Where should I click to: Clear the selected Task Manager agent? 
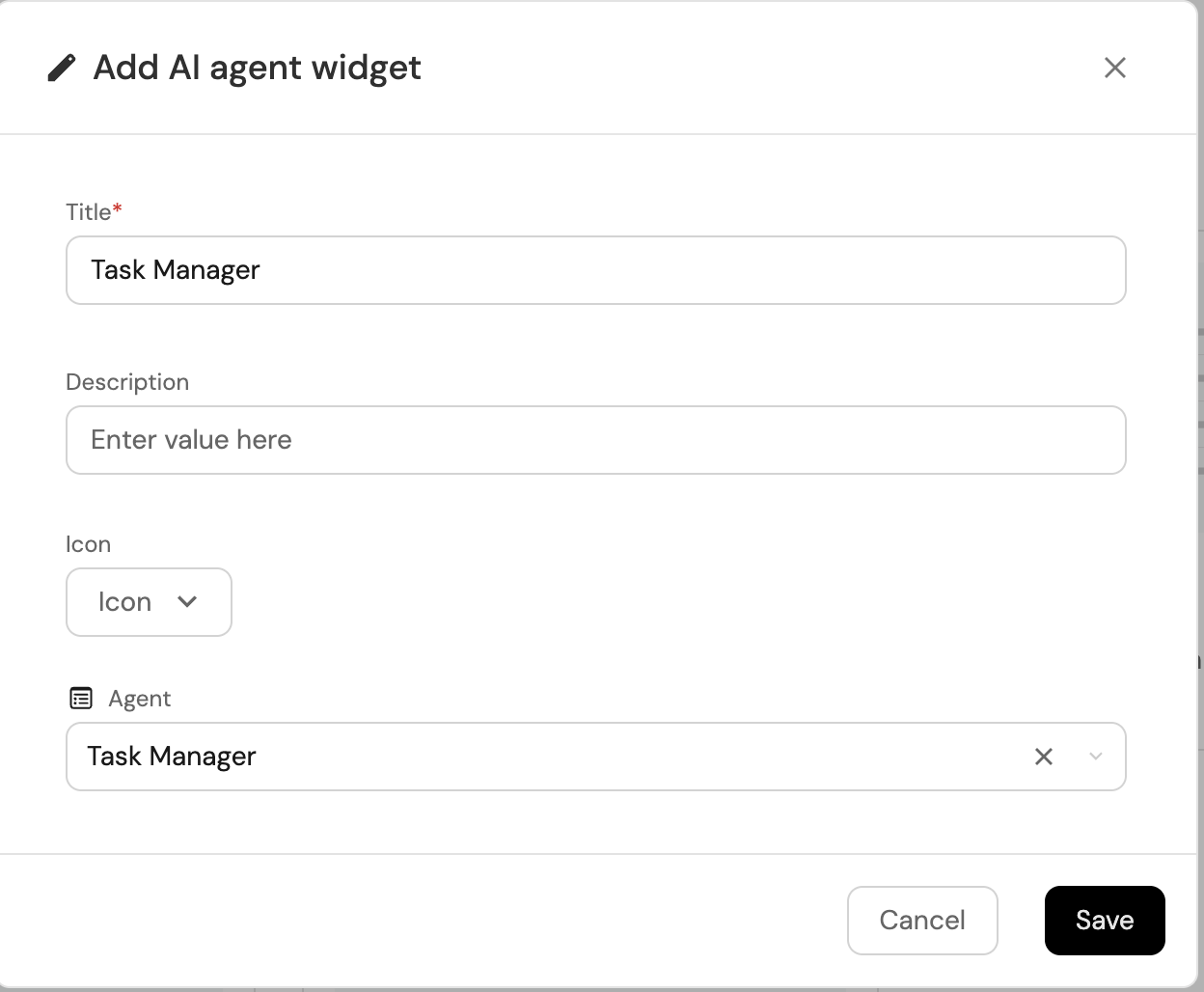(x=1043, y=757)
